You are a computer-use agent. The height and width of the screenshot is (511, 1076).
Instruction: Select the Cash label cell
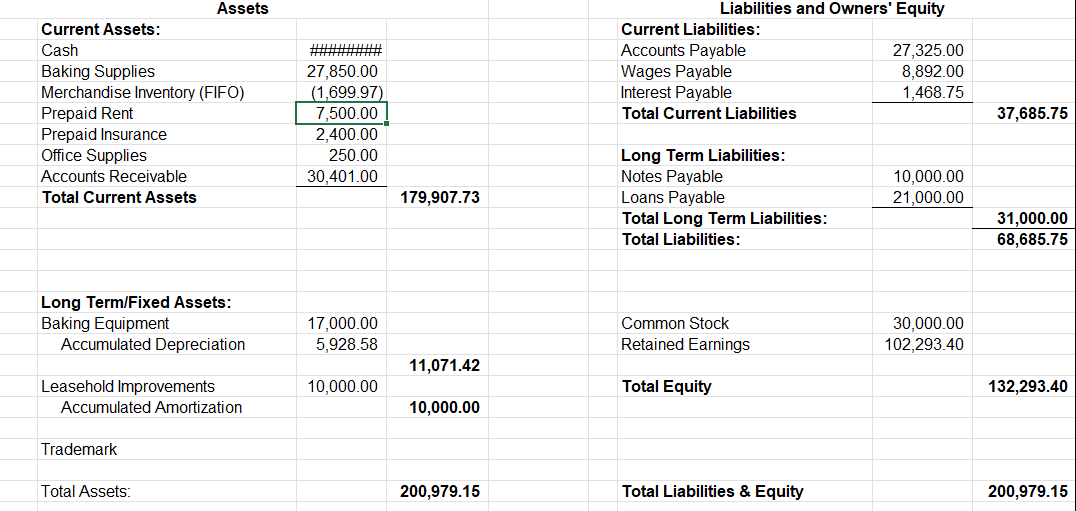coord(60,51)
